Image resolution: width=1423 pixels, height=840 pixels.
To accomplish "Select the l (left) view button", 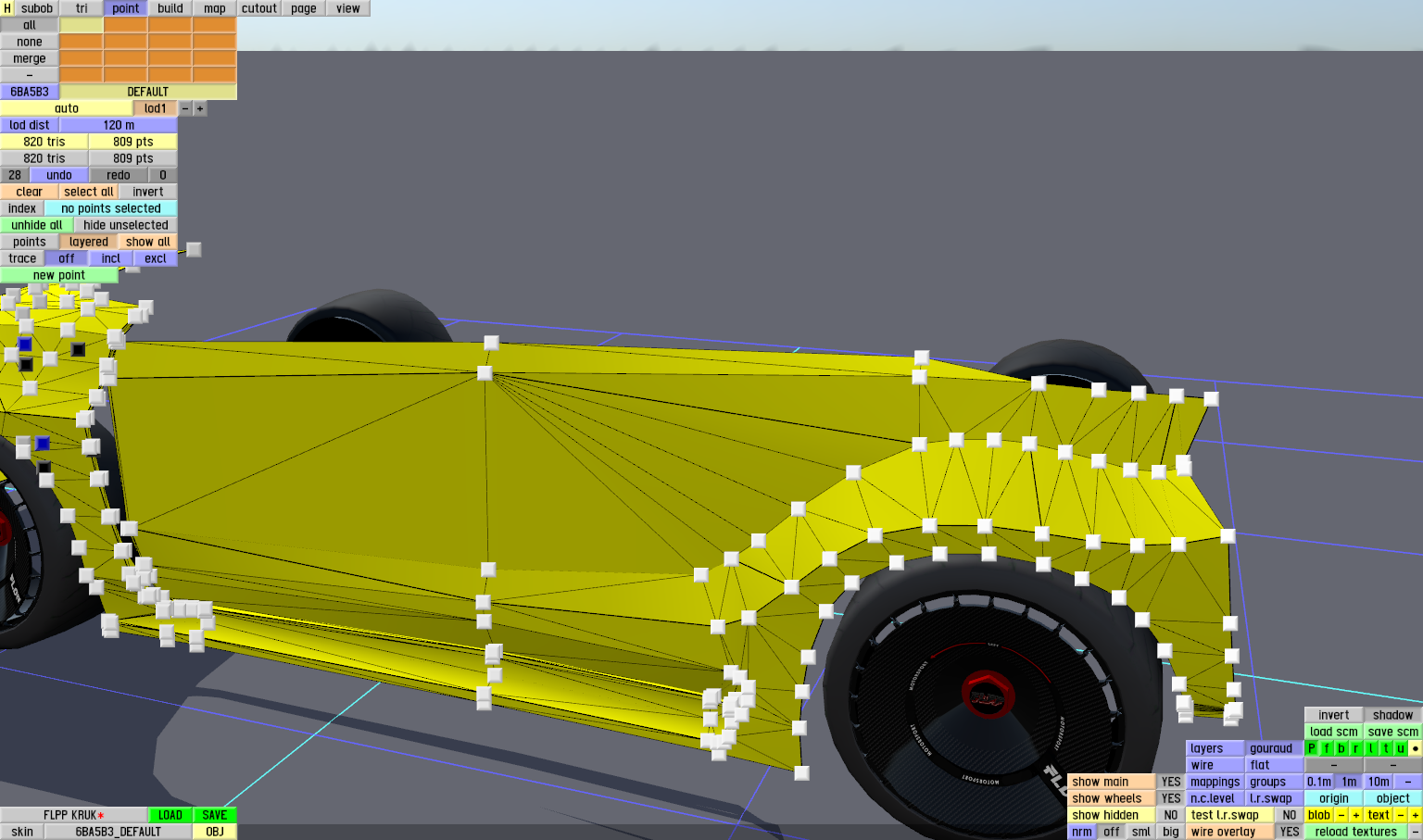I will point(1371,748).
